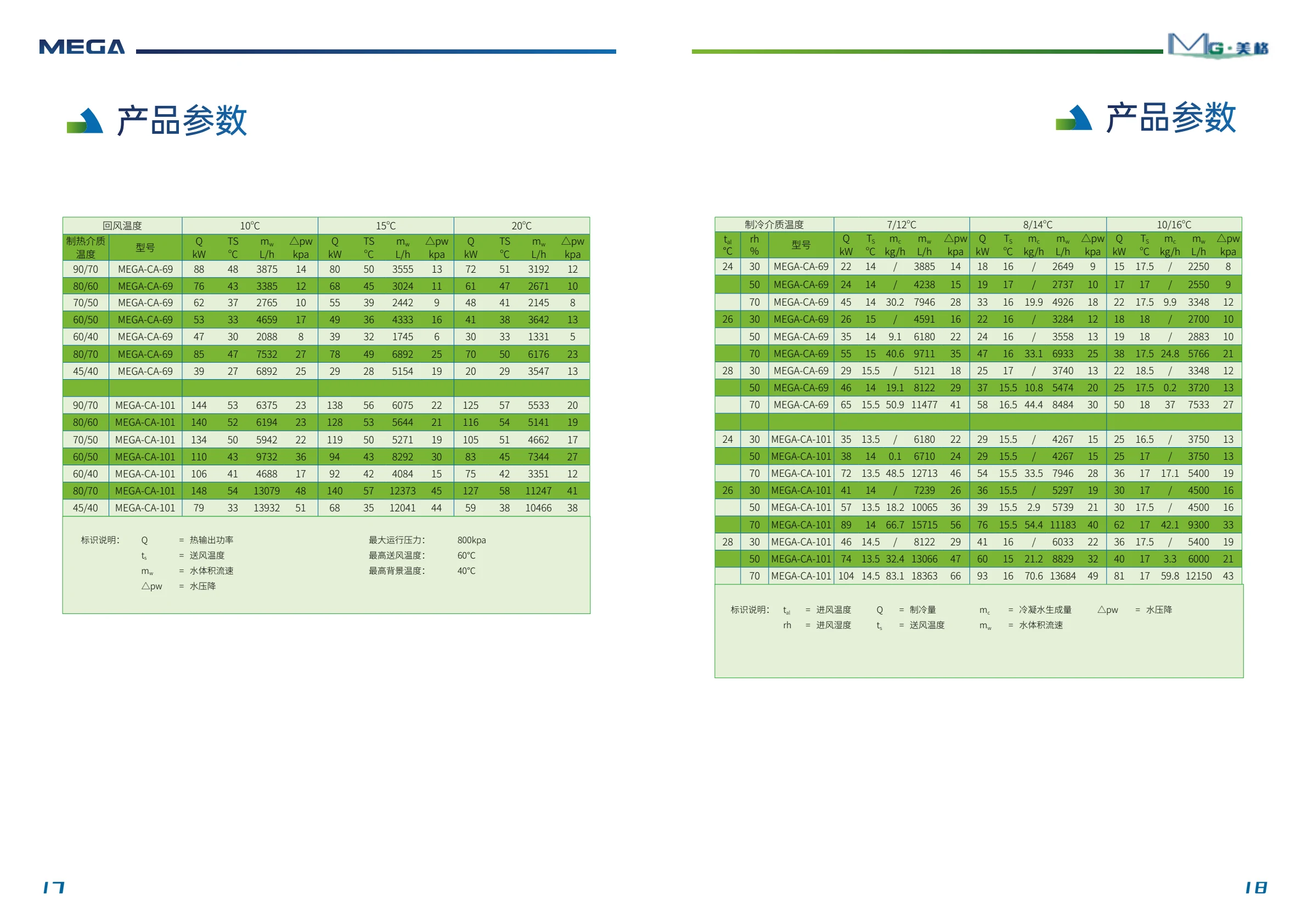The height and width of the screenshot is (924, 1307).
Task: Click the cell showing 7533
Action: click(1198, 405)
